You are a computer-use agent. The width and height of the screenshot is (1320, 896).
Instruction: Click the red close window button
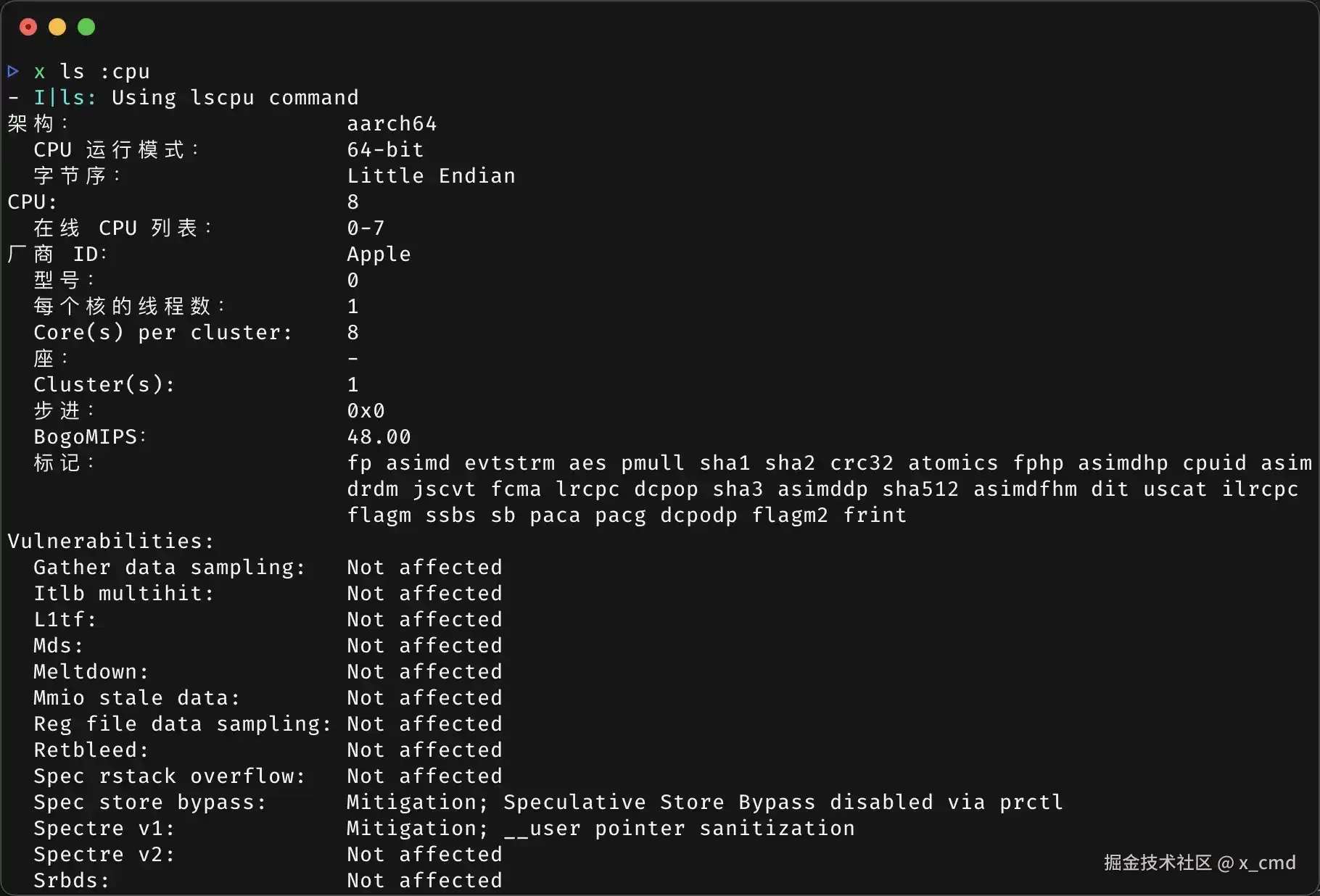(28, 28)
